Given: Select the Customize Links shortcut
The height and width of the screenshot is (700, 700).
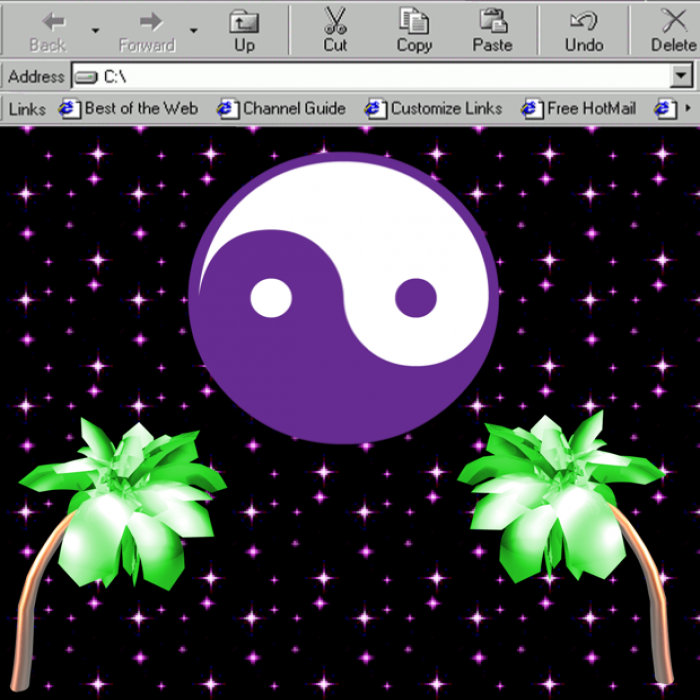Looking at the screenshot, I should click(434, 108).
